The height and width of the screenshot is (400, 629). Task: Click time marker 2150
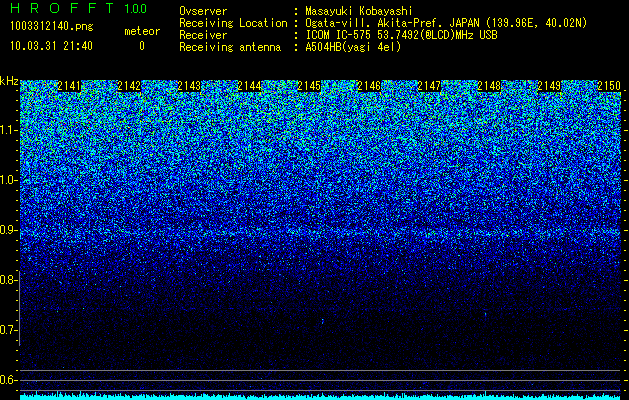pos(609,86)
